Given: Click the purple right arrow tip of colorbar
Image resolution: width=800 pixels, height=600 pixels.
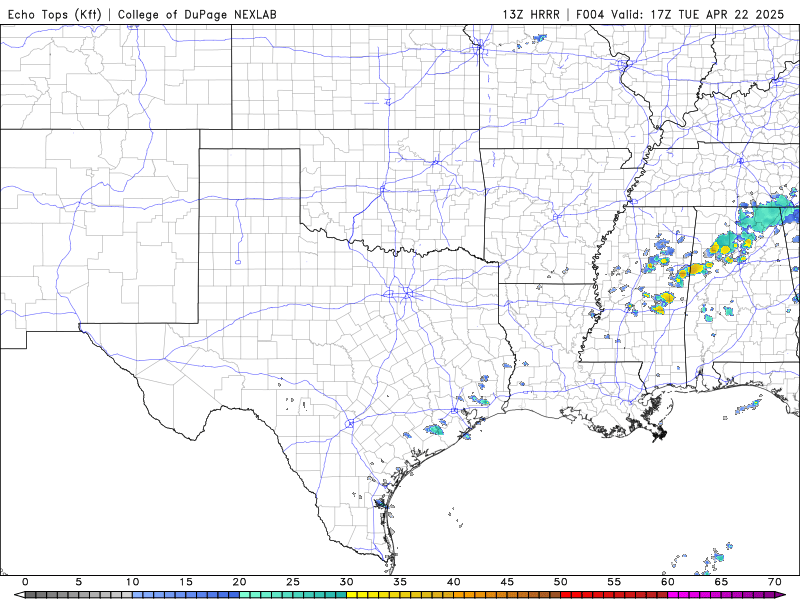Looking at the screenshot, I should [781, 595].
